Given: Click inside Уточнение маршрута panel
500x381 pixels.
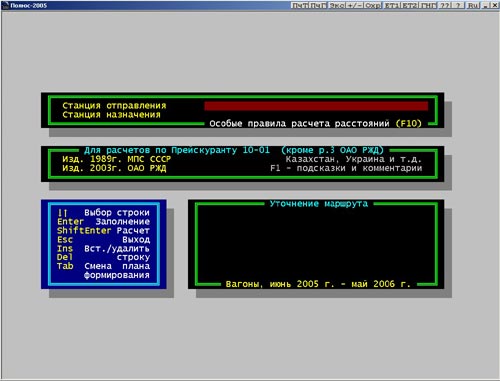Looking at the screenshot, I should 316,244.
